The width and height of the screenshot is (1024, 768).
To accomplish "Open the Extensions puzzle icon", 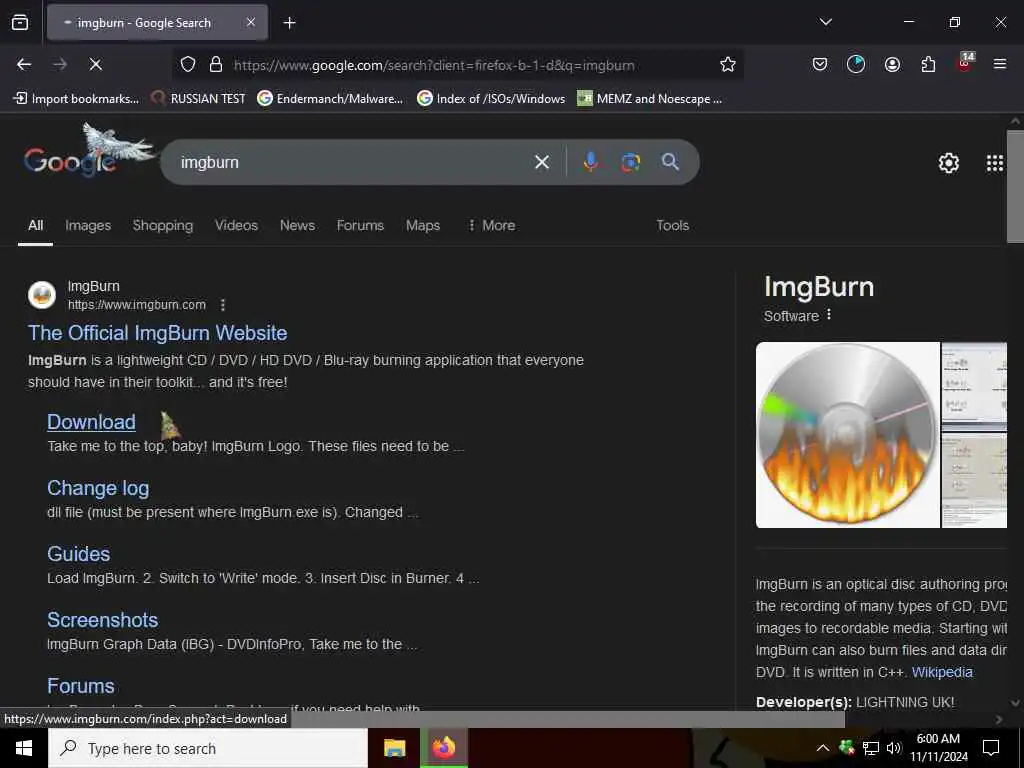I will click(x=928, y=64).
